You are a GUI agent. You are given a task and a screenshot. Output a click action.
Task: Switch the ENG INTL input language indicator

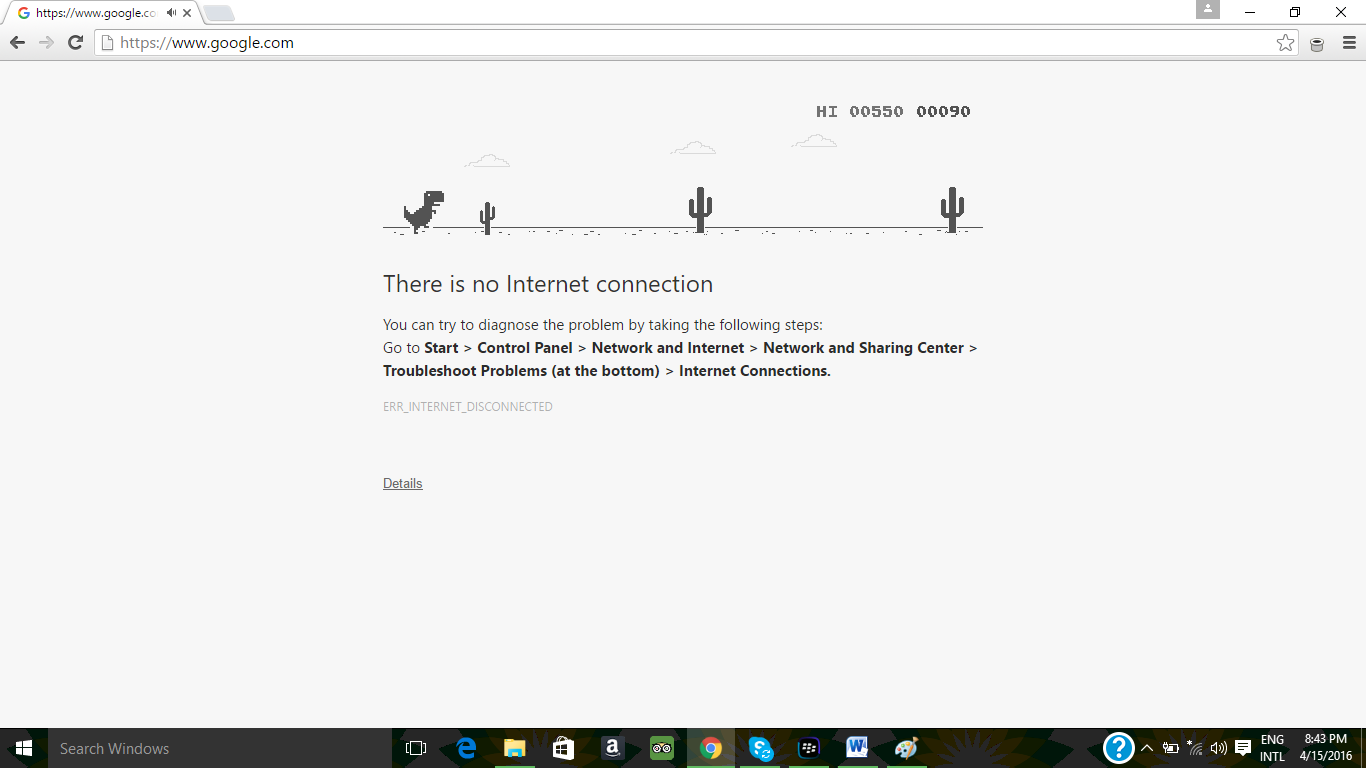pyautogui.click(x=1272, y=748)
